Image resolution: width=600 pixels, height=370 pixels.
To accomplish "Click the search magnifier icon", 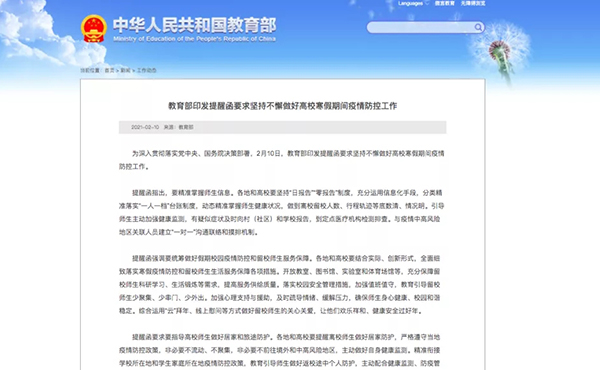I will coord(478,27).
